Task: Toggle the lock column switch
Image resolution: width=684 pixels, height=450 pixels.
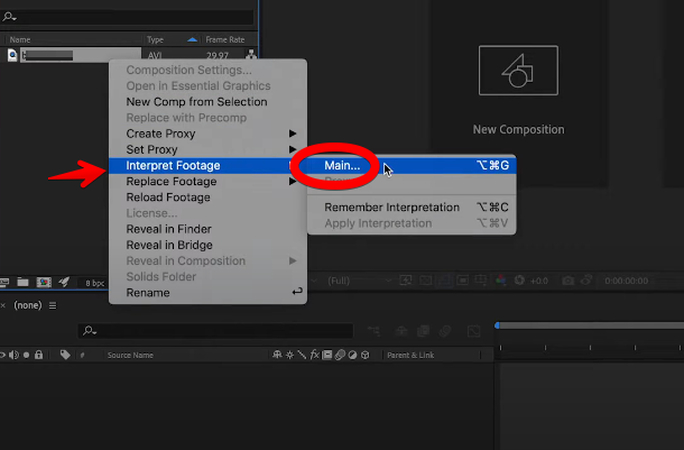Action: (39, 355)
